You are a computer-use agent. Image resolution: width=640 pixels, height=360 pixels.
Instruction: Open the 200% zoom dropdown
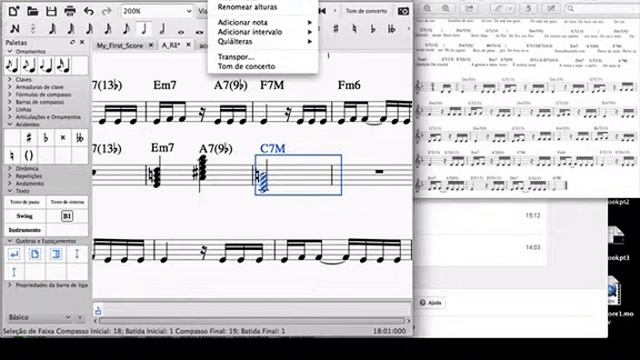(157, 11)
